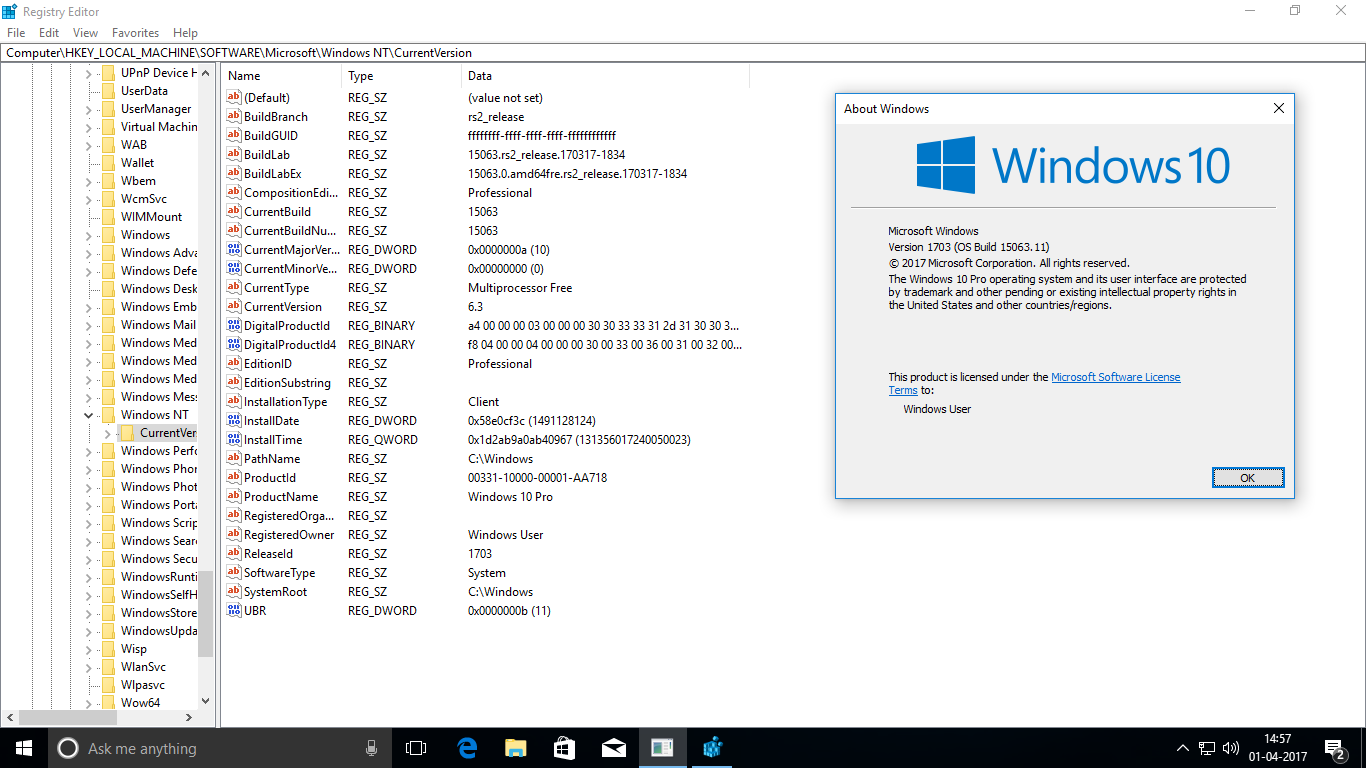Expand the CurrentVersion tree node

(x=107, y=433)
